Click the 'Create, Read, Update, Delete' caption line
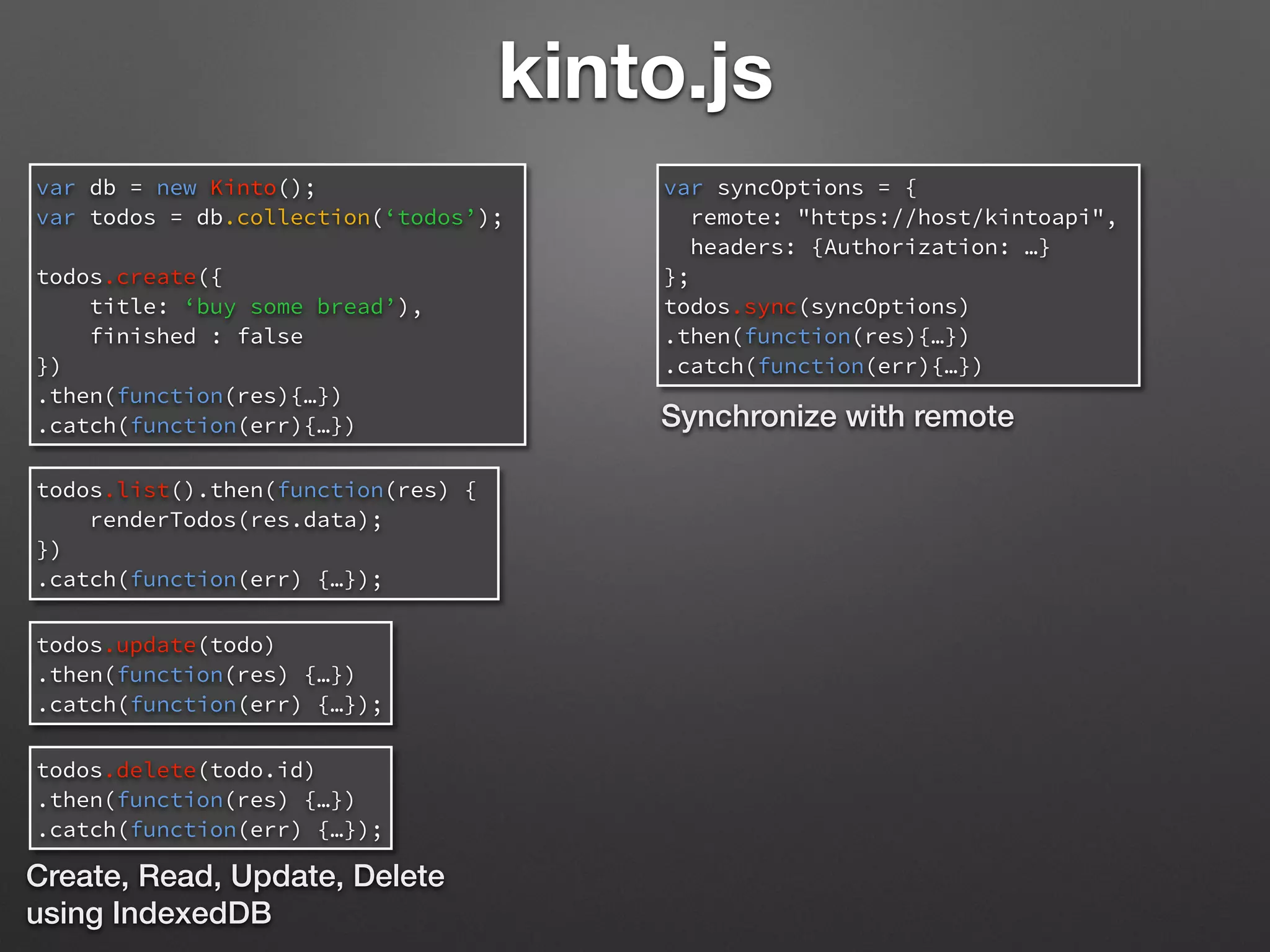The height and width of the screenshot is (952, 1270). click(x=236, y=877)
